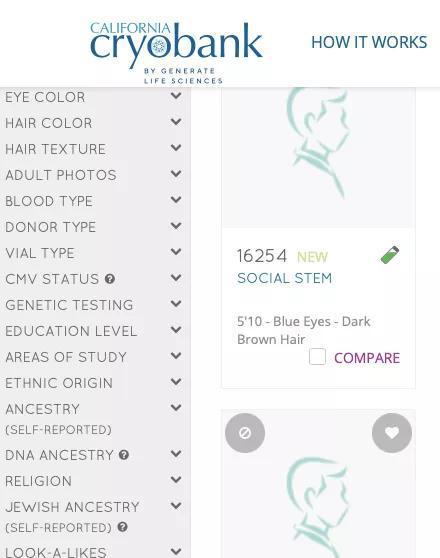Open Jewish Ancestry help question mark icon
Image resolution: width=440 pixels, height=558 pixels.
click(x=122, y=527)
